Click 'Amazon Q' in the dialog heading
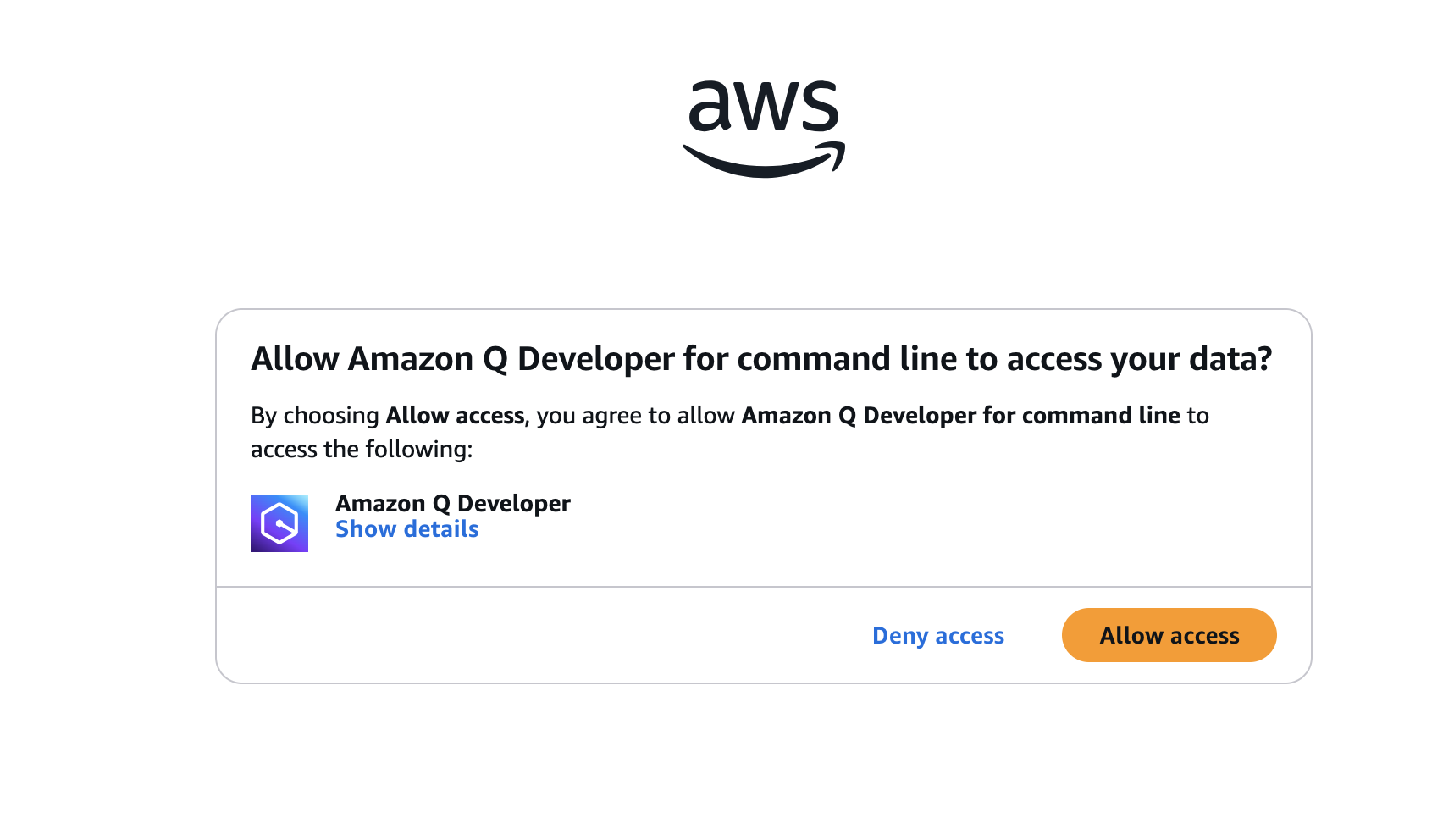Viewport: 1443px width, 840px height. click(x=428, y=360)
